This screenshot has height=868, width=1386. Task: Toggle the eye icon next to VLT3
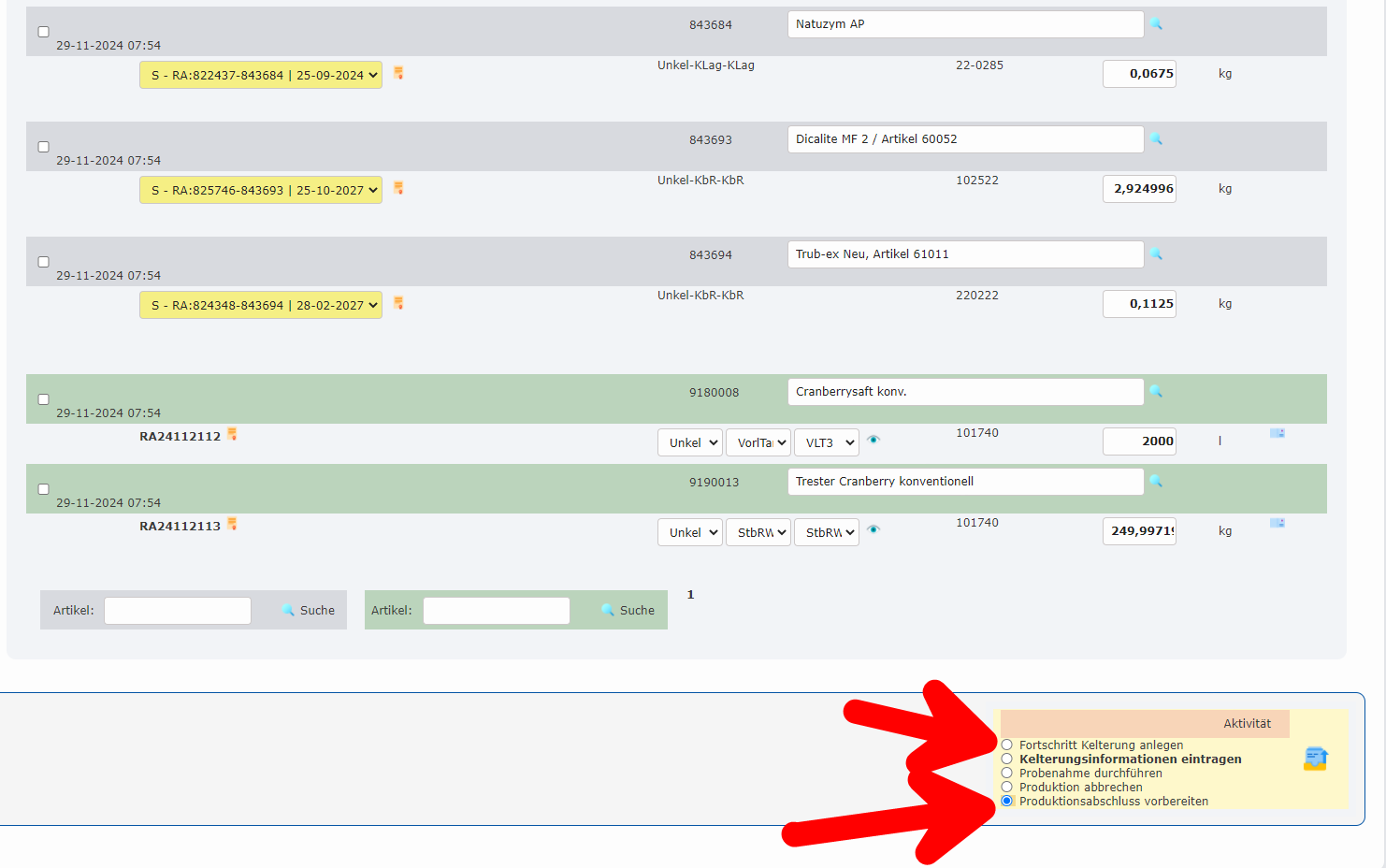(x=873, y=440)
